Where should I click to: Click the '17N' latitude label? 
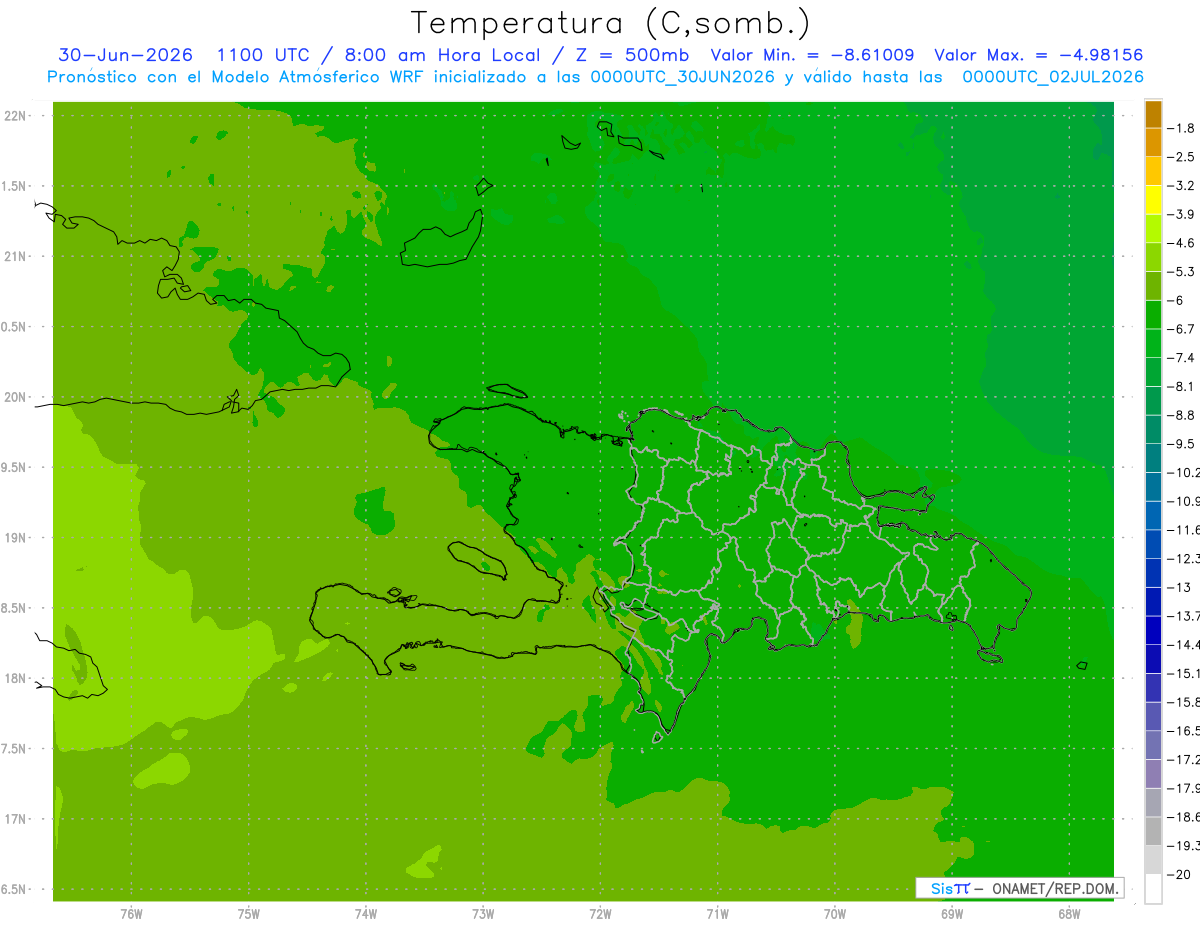tap(16, 819)
